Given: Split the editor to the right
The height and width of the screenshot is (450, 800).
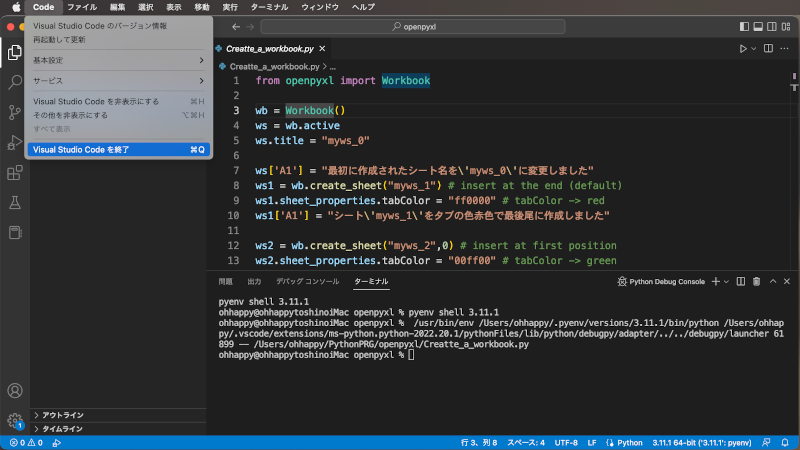Looking at the screenshot, I should (768, 48).
